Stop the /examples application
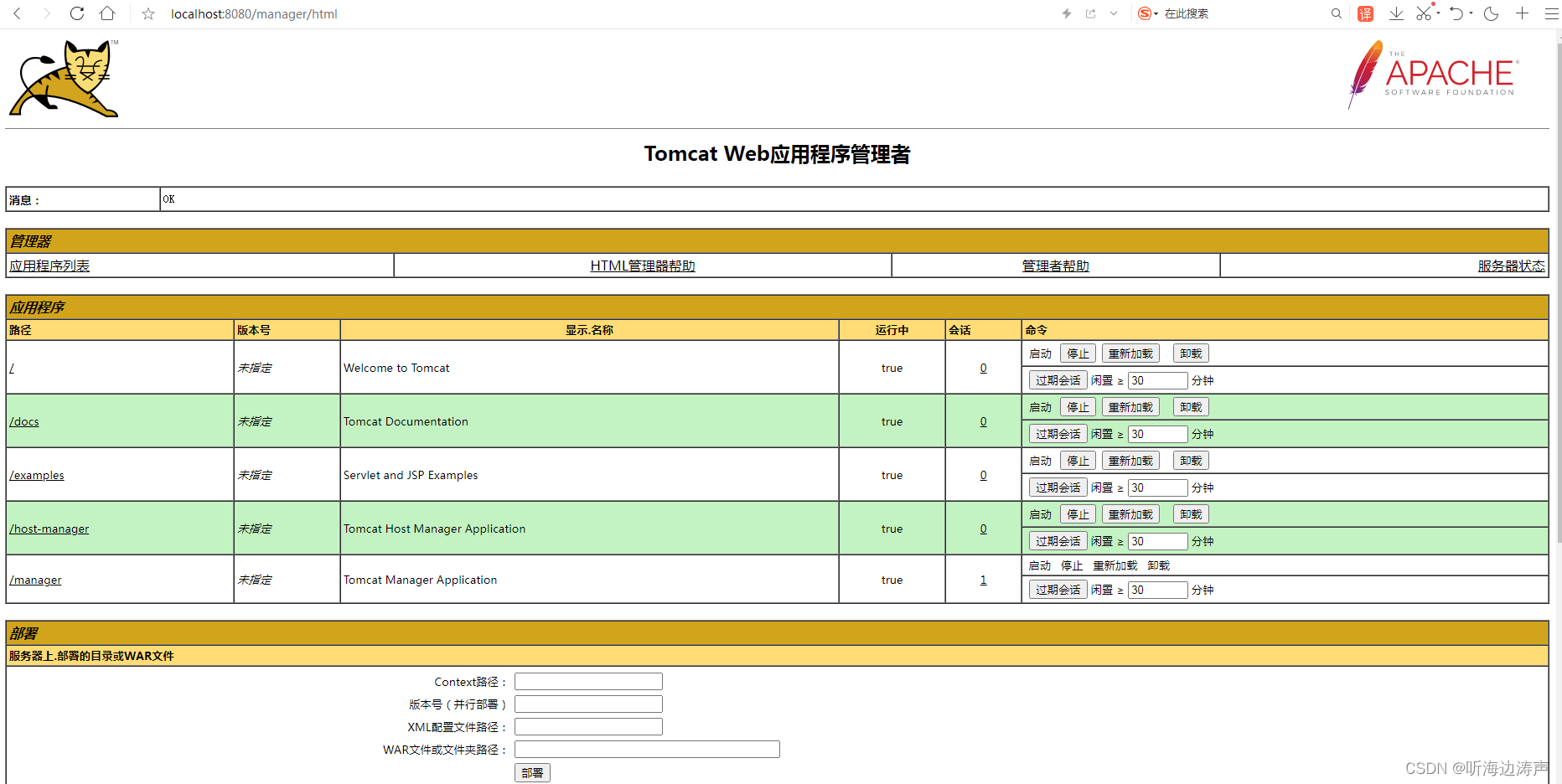Screen dimensions: 1562x784 [1078, 461]
